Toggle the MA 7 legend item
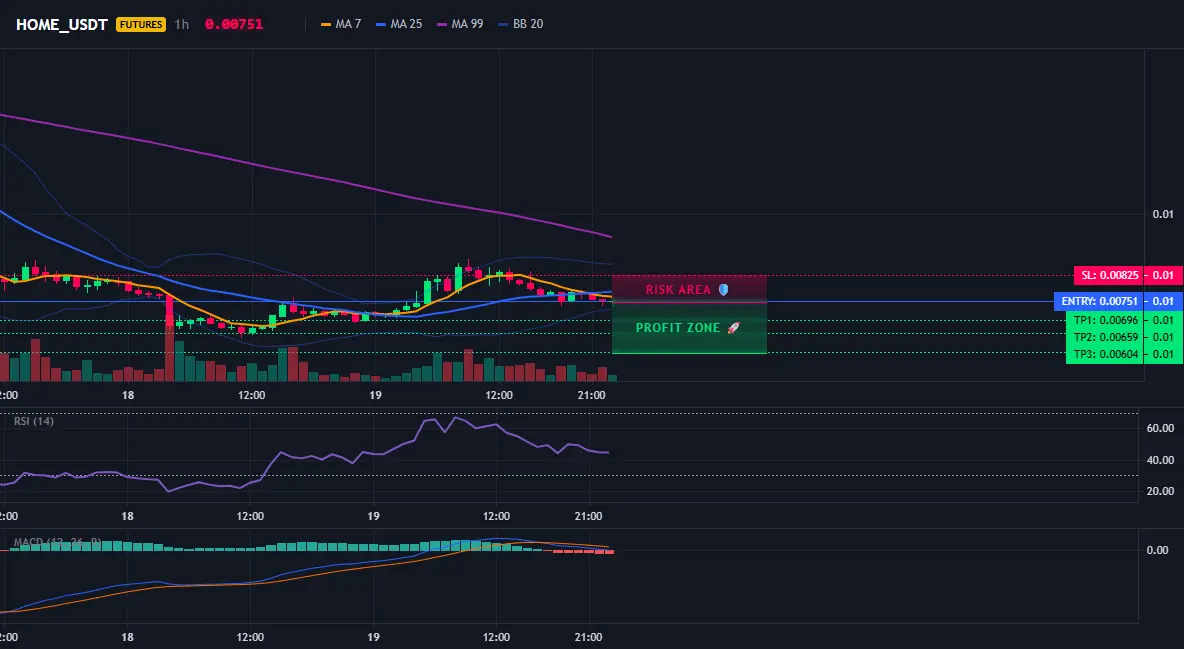This screenshot has width=1184, height=649. (x=341, y=24)
